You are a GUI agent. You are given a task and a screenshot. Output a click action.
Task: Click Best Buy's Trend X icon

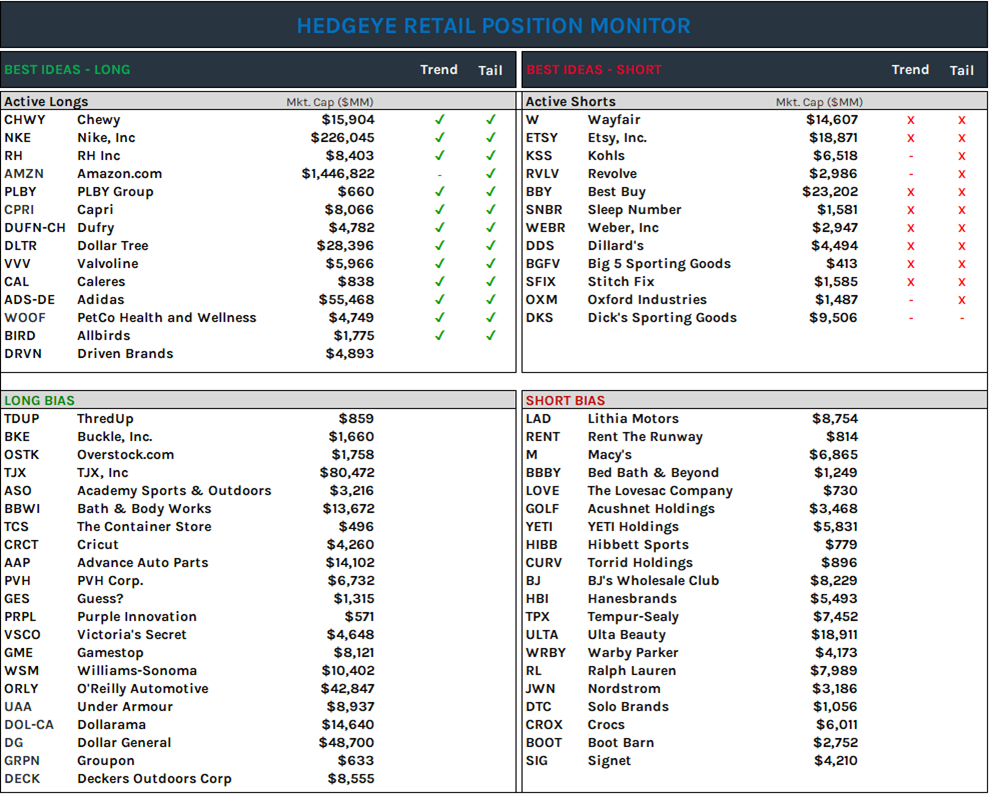tap(910, 191)
